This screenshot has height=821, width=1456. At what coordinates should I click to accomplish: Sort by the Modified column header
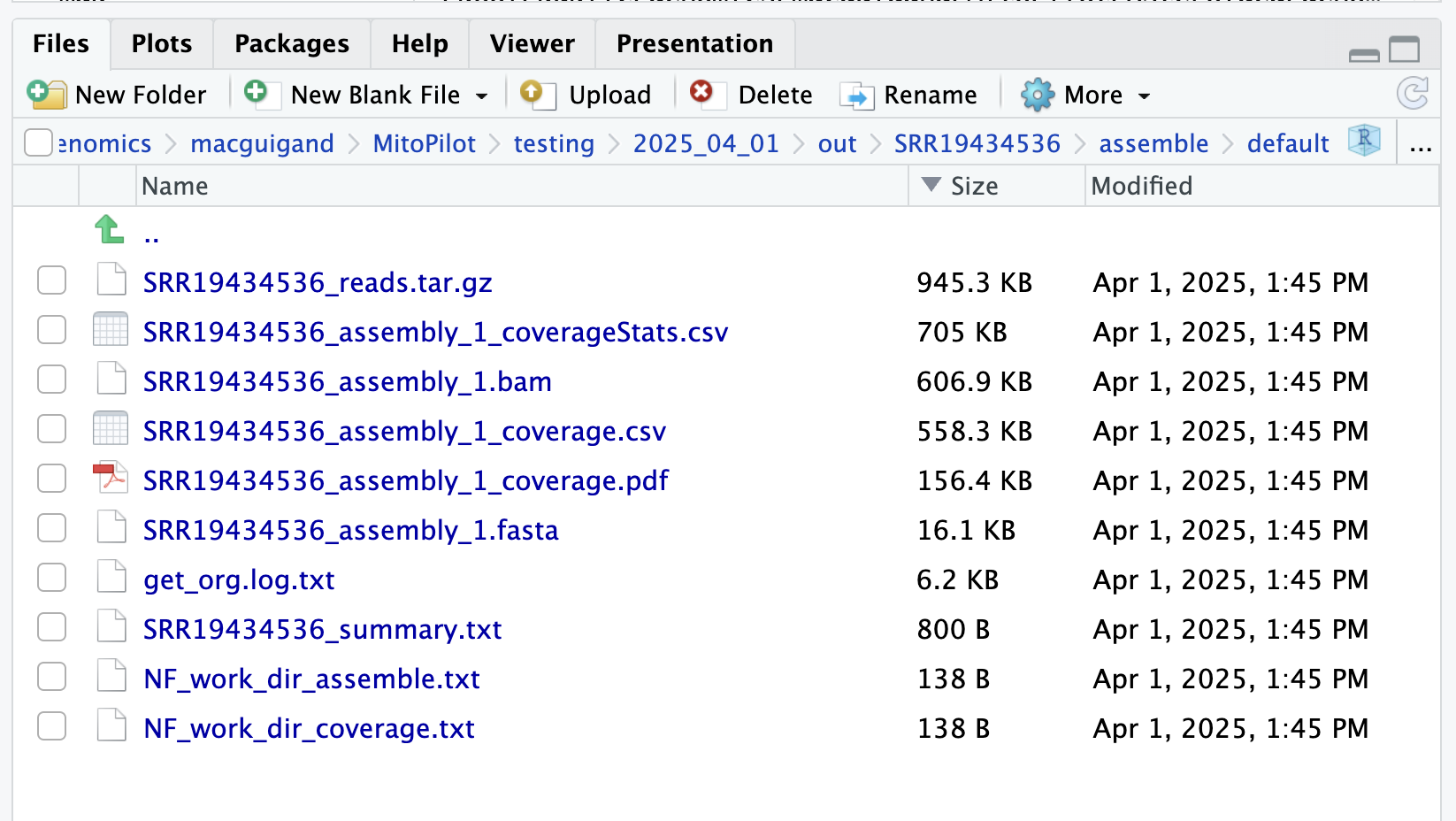click(x=1141, y=186)
